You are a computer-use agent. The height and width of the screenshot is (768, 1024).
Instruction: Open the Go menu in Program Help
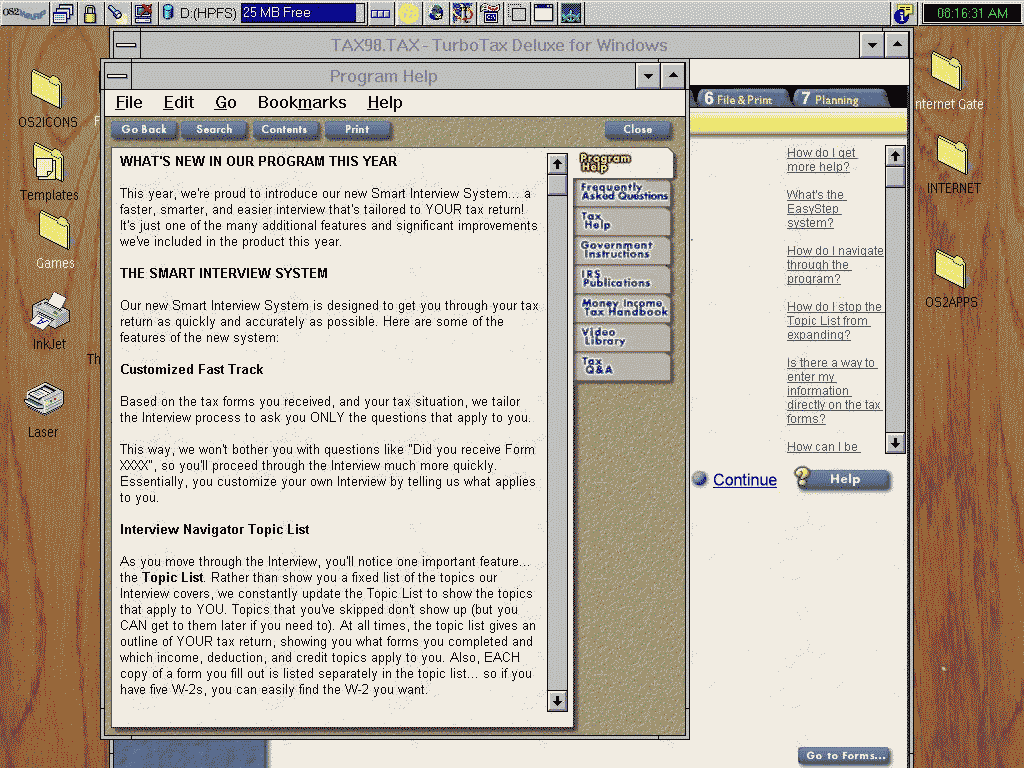click(225, 103)
